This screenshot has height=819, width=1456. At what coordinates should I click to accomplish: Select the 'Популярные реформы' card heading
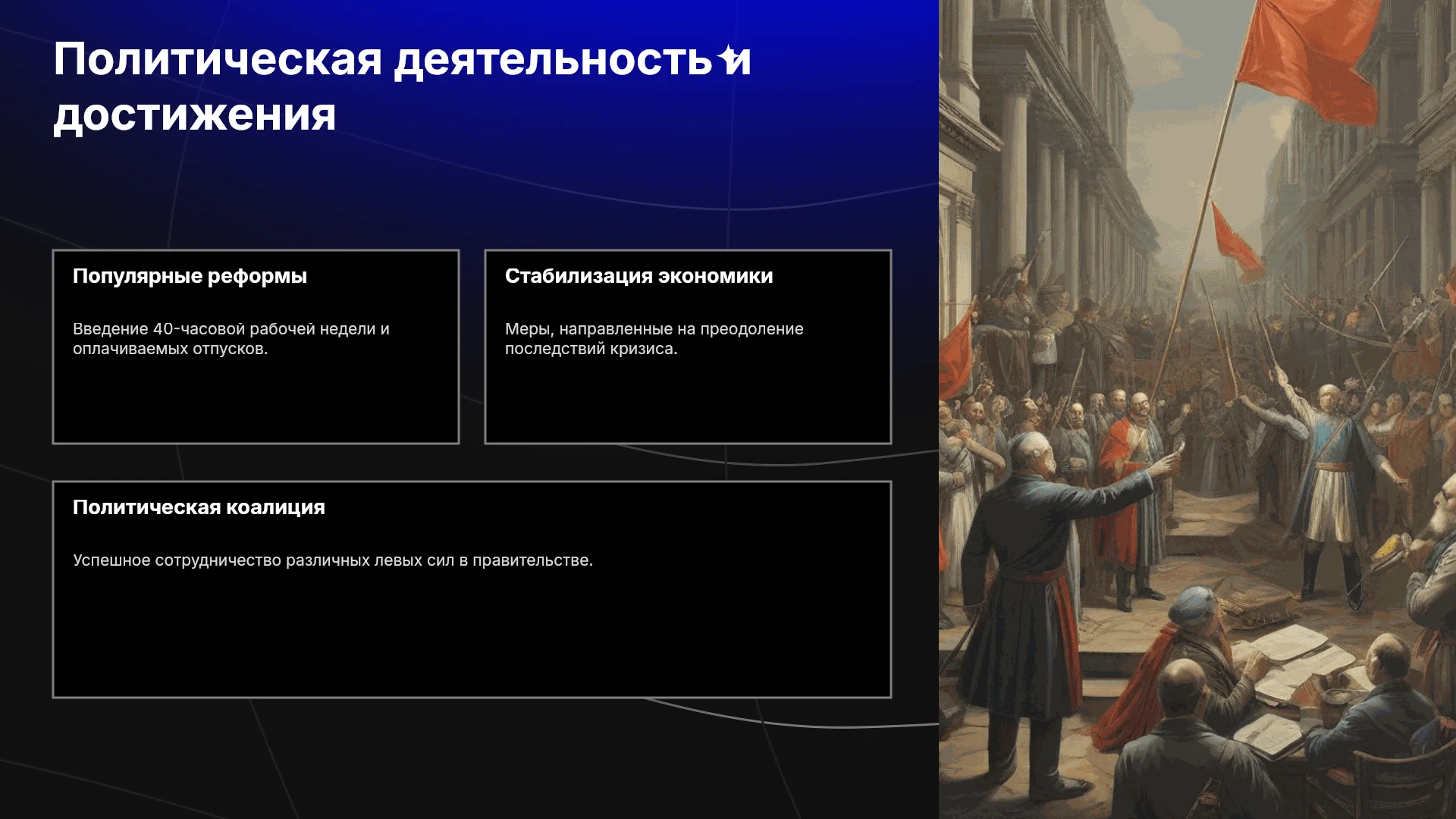[x=190, y=276]
